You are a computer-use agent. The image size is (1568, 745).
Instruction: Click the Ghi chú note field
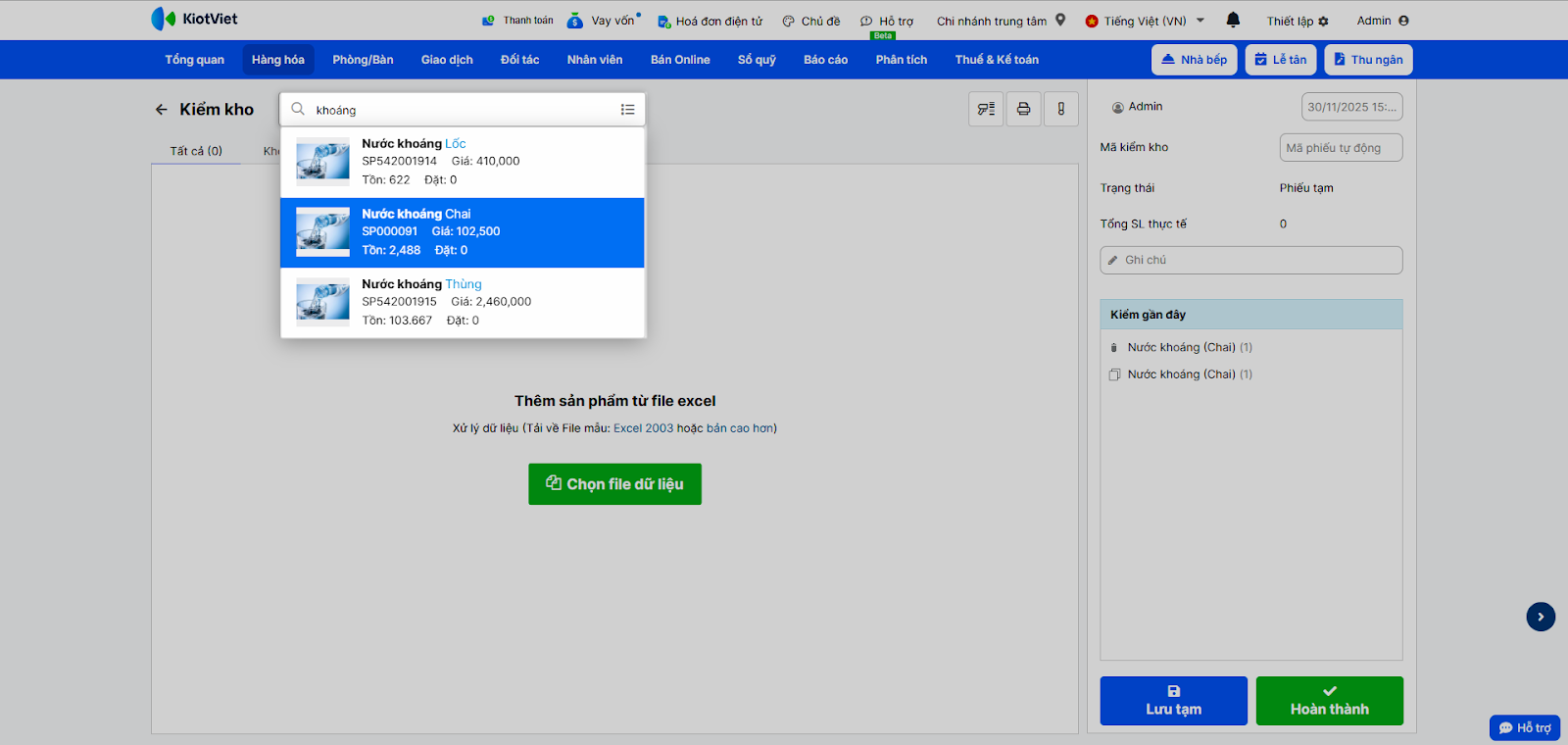[1250, 261]
